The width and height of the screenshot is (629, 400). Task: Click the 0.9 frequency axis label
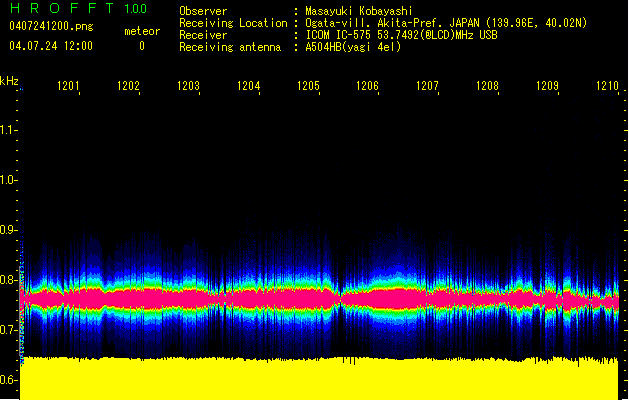(9, 230)
